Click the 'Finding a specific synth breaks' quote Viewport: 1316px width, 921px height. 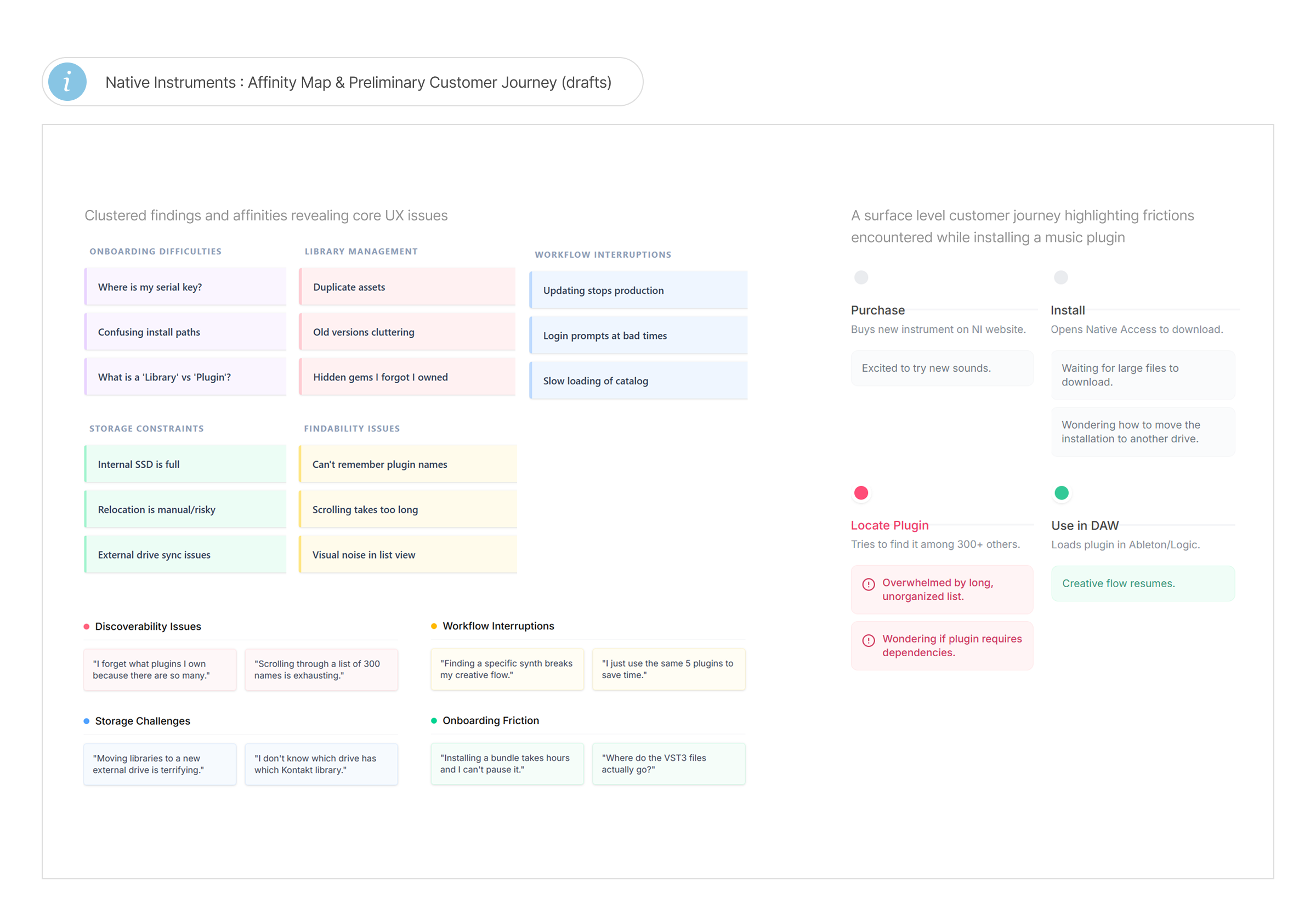pyautogui.click(x=507, y=669)
